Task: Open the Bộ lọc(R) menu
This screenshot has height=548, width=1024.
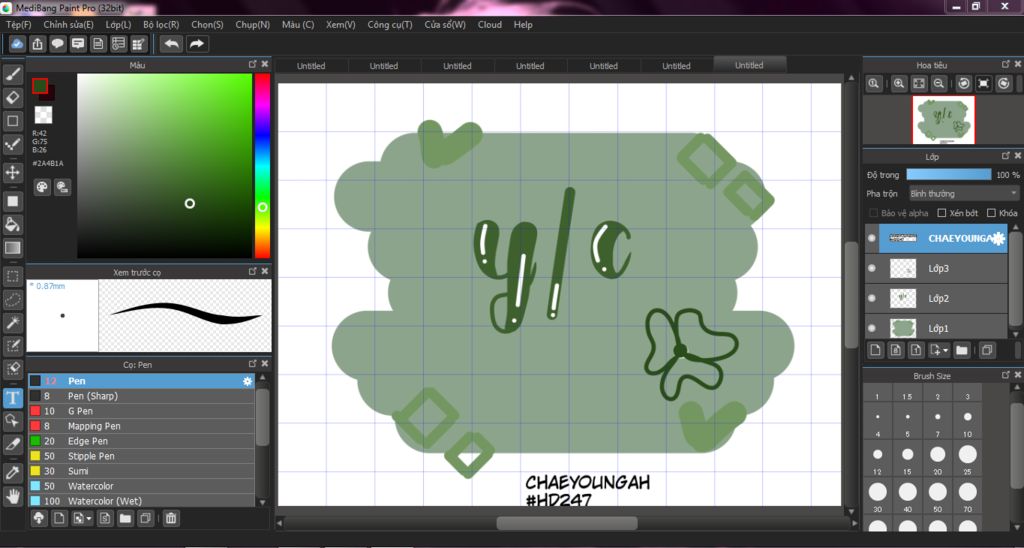Action: (161, 25)
